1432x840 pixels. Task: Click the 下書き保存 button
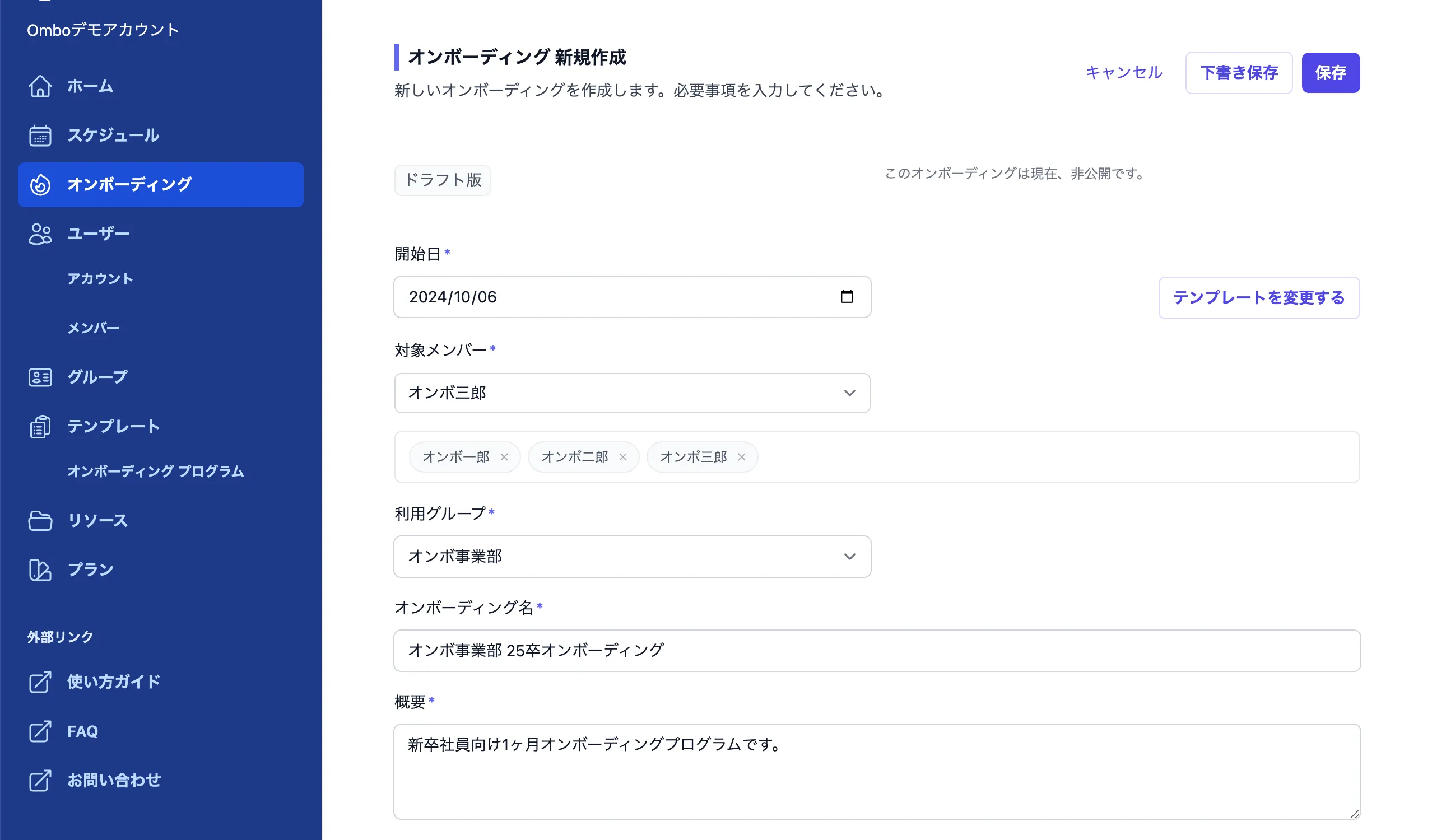click(1239, 73)
